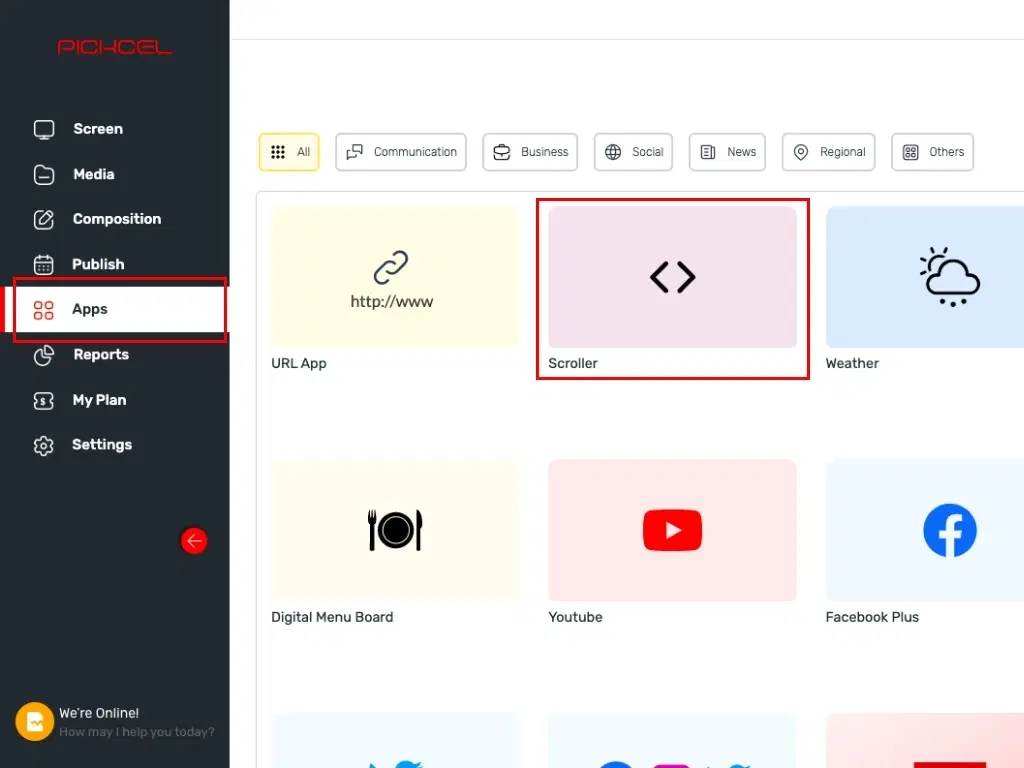The width and height of the screenshot is (1024, 768).
Task: Click the Composition icon
Action: (44, 219)
